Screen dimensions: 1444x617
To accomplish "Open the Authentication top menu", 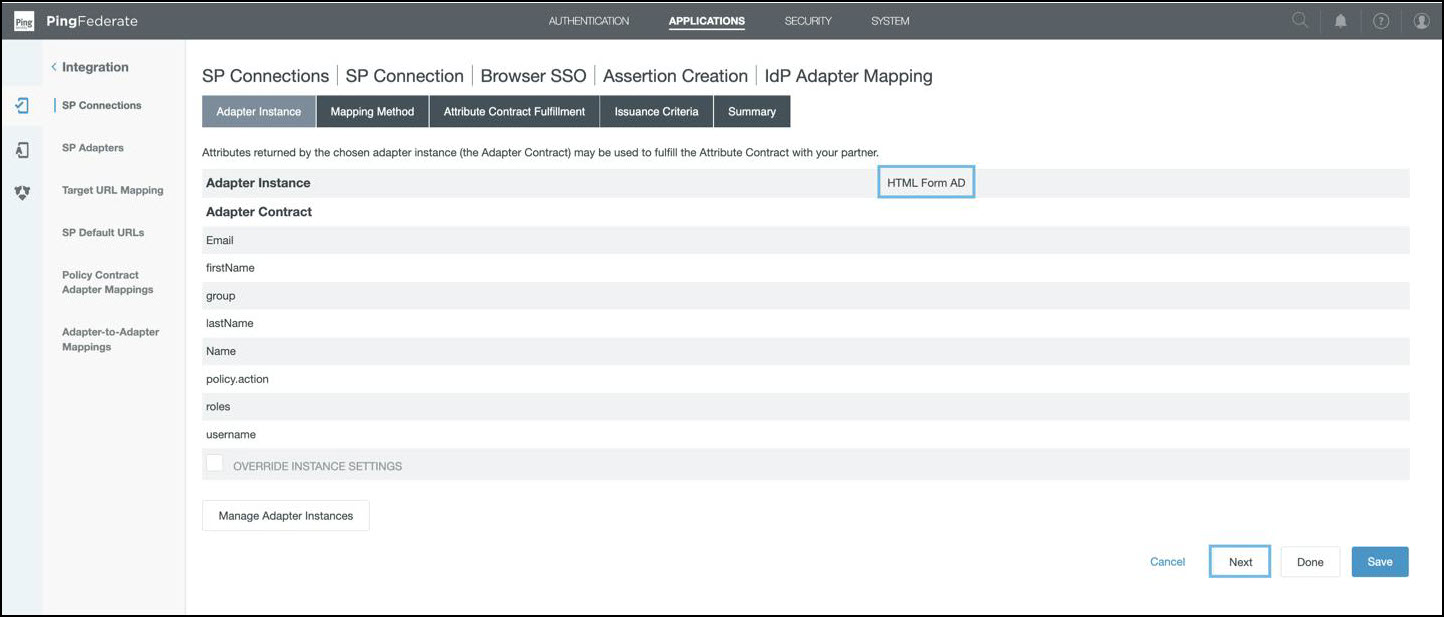I will click(588, 21).
